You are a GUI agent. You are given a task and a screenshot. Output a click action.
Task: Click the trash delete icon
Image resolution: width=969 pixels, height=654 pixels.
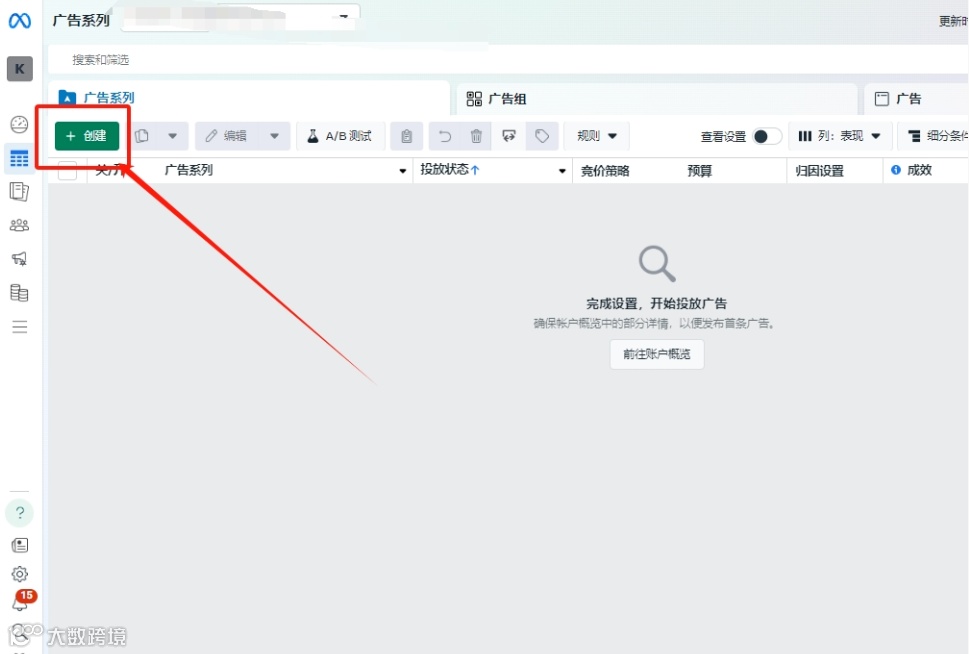coord(476,136)
